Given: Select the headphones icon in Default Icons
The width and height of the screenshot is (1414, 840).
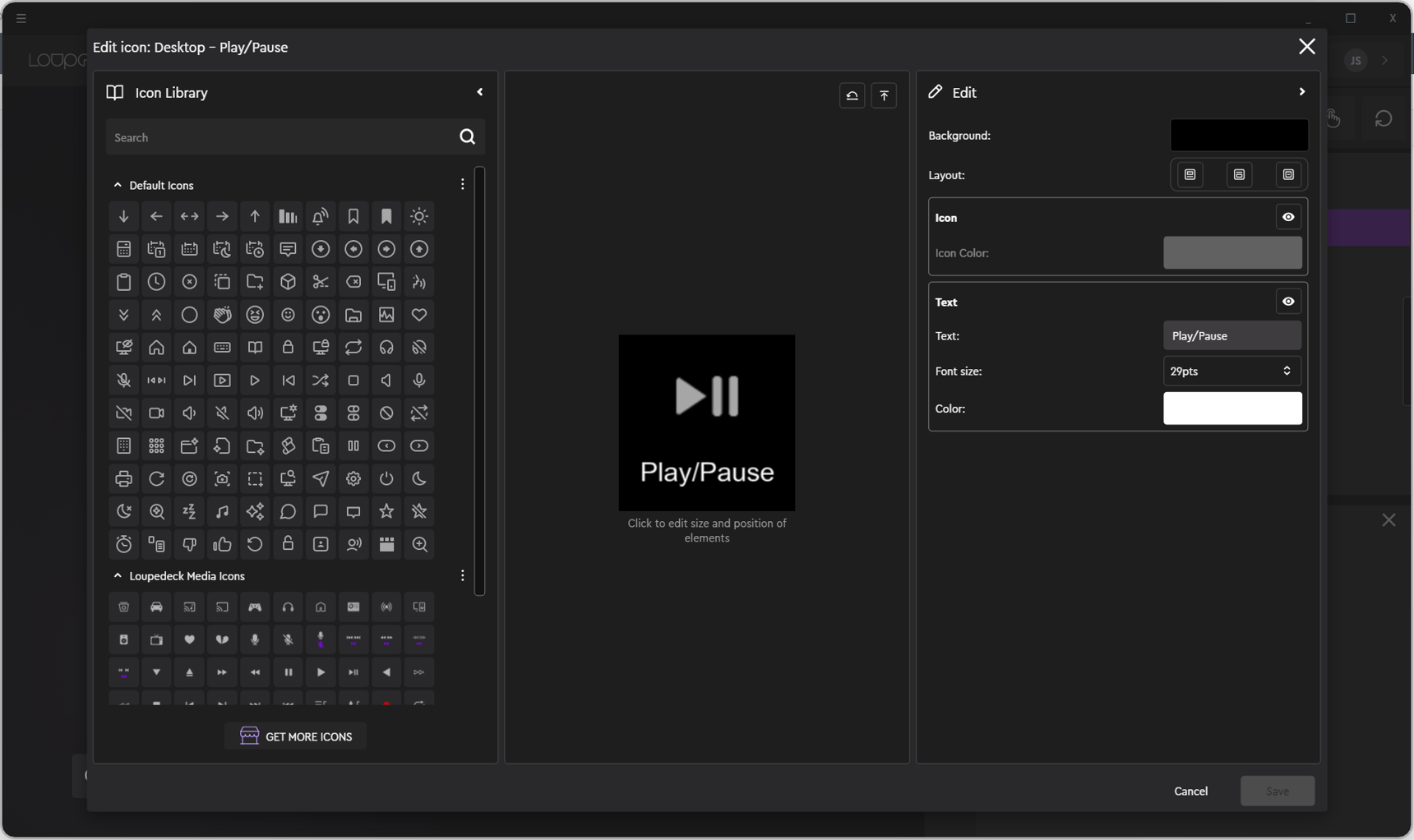Looking at the screenshot, I should pyautogui.click(x=386, y=348).
